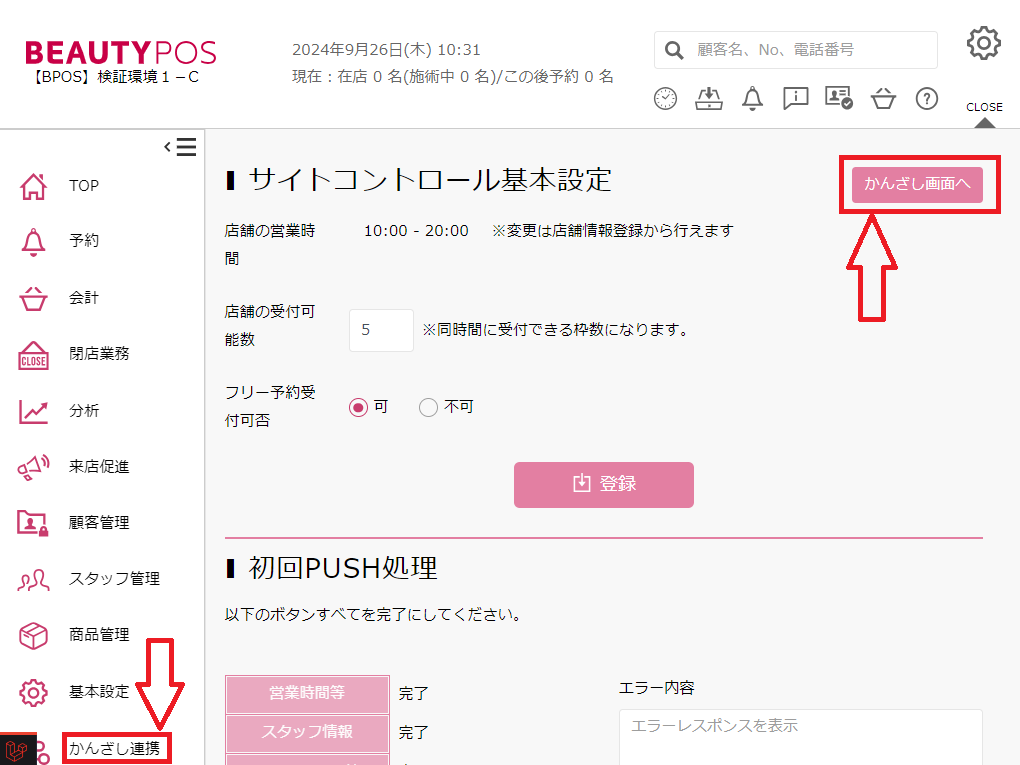Open かんざし連携 sidebar menu item
This screenshot has height=765, width=1020.
pos(114,748)
